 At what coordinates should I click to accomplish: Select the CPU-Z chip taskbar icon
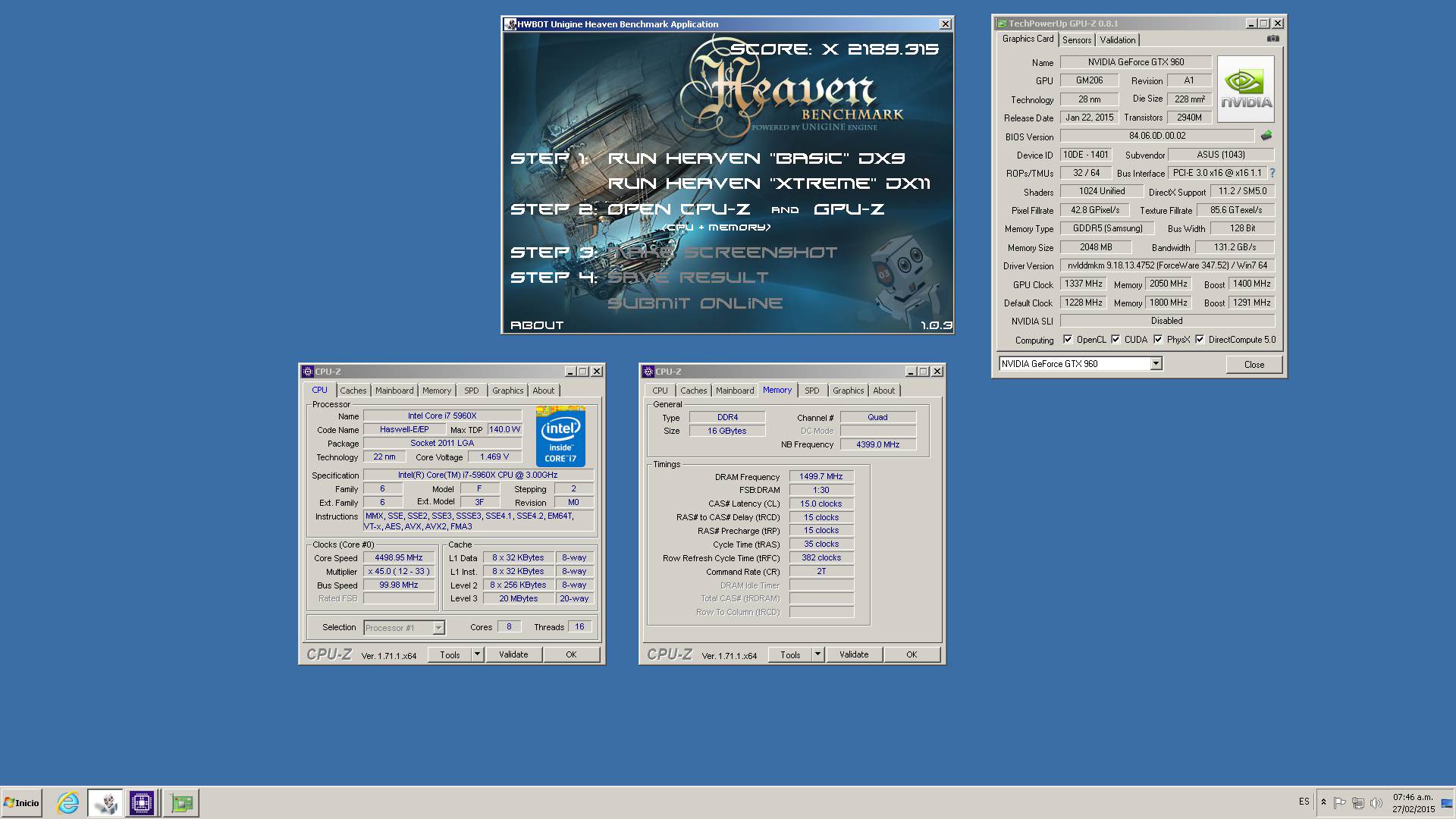[141, 802]
